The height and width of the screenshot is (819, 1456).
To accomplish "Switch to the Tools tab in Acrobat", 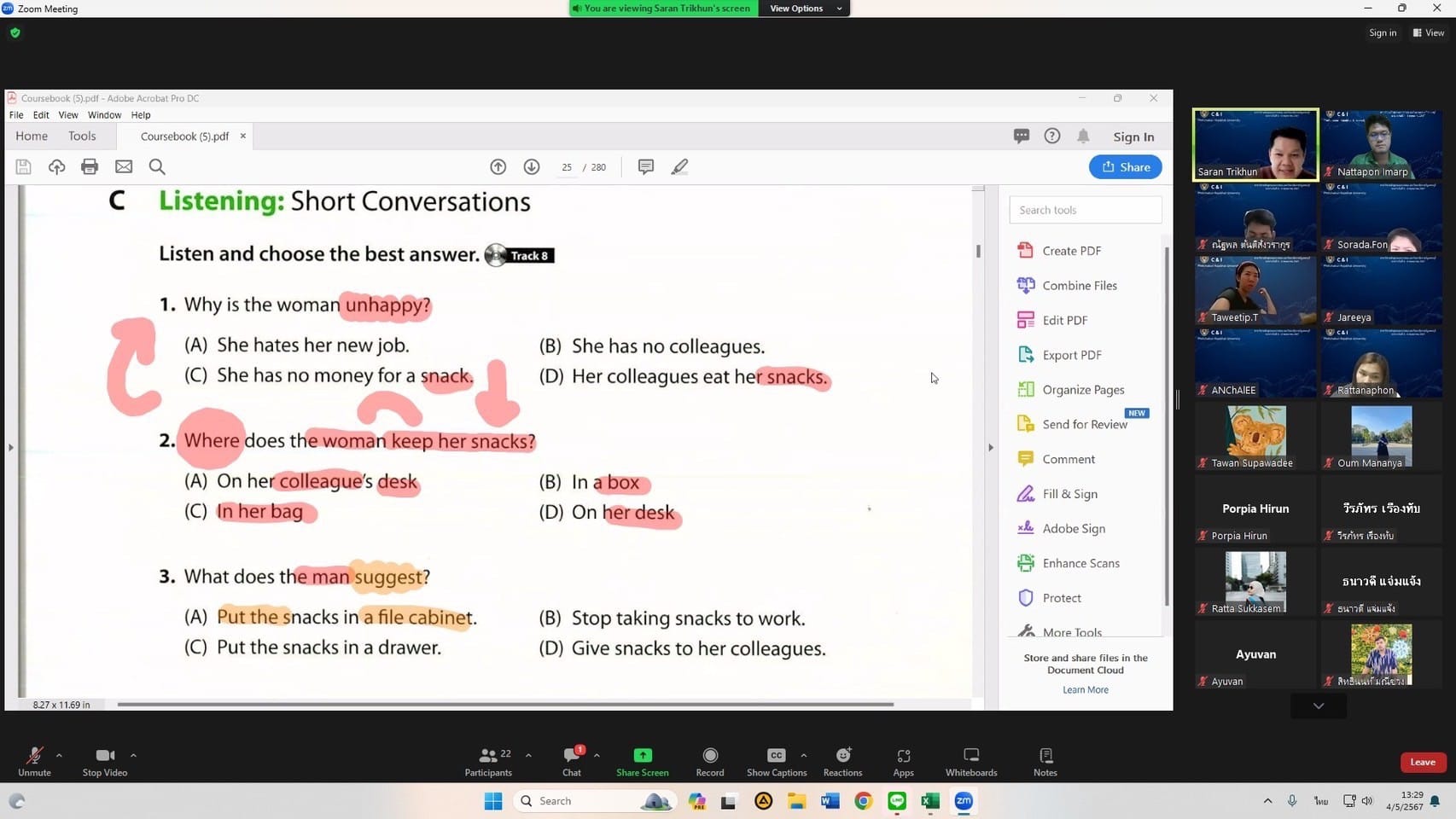I will [x=82, y=136].
